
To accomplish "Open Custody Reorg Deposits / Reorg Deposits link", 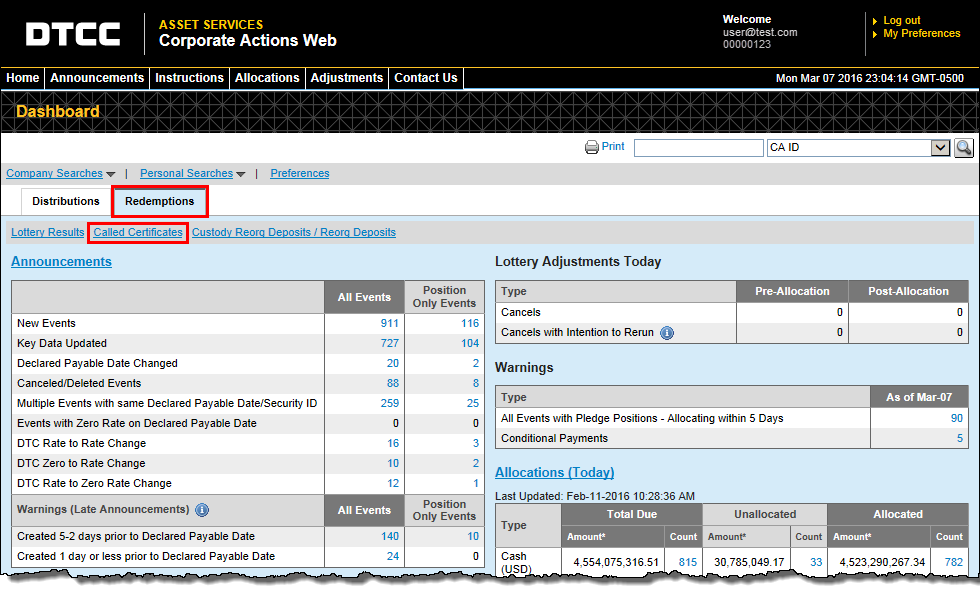I will point(294,232).
